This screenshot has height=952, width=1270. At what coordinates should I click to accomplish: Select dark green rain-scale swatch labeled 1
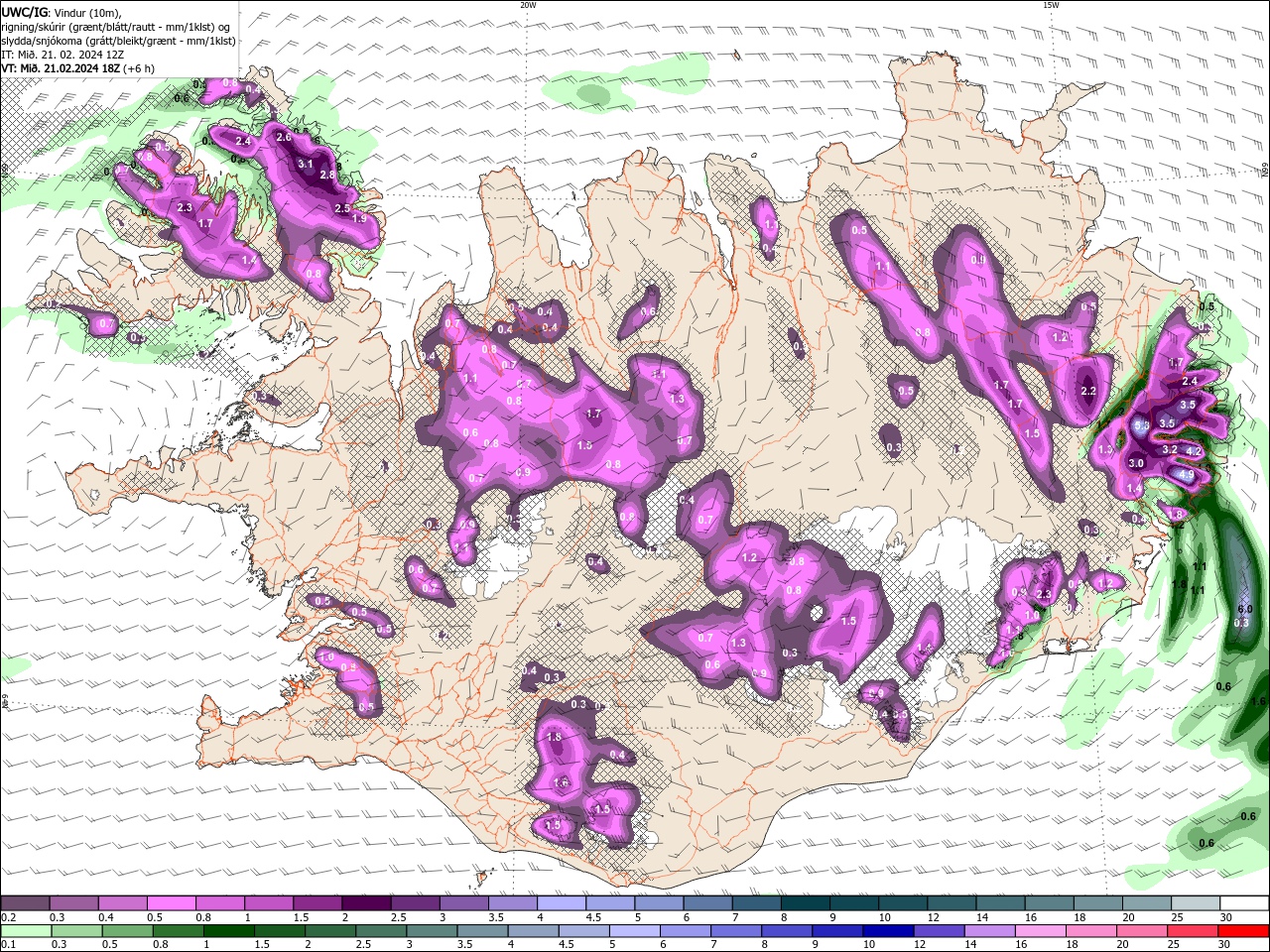[x=227, y=932]
